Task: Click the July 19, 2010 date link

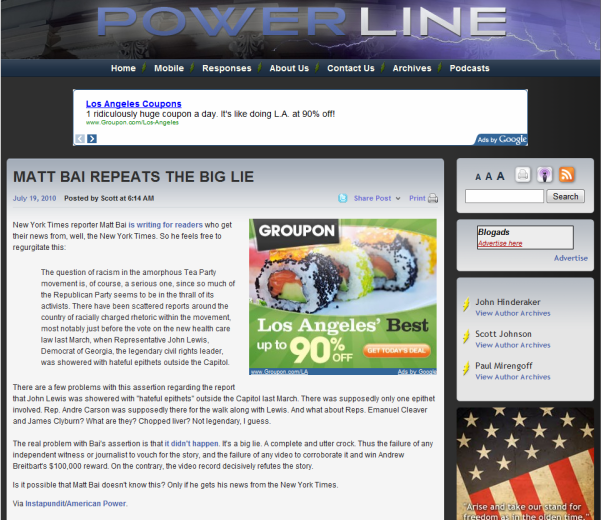Action: click(34, 198)
